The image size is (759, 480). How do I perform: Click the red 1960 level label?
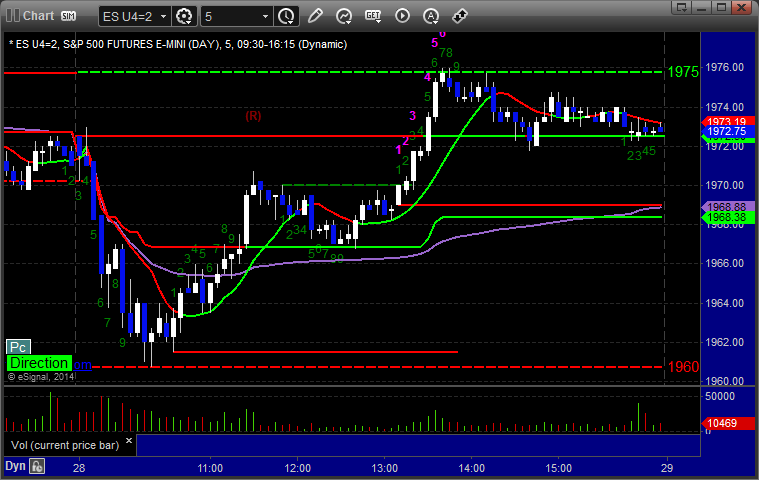683,367
